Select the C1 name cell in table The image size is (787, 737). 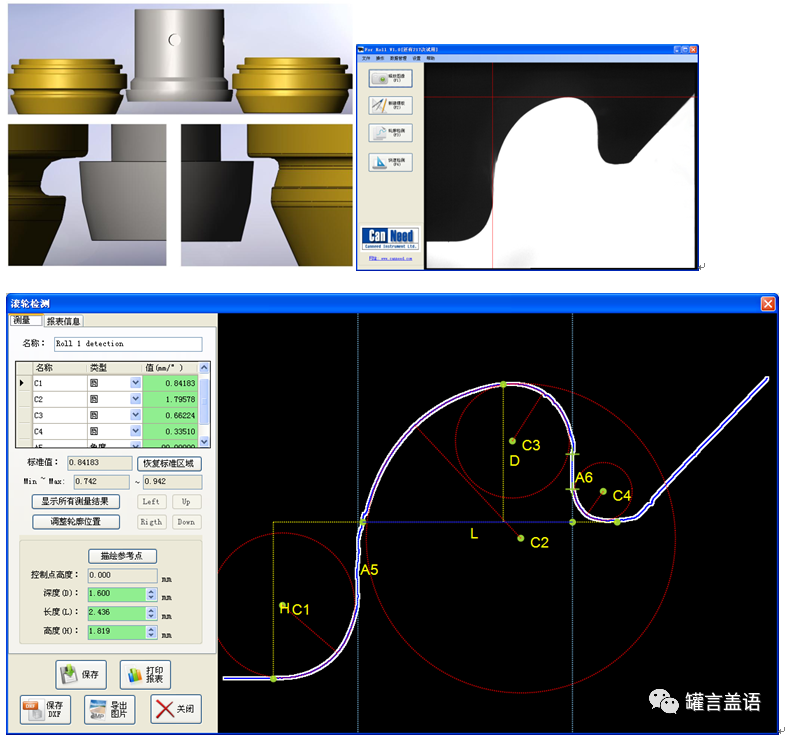pos(60,383)
